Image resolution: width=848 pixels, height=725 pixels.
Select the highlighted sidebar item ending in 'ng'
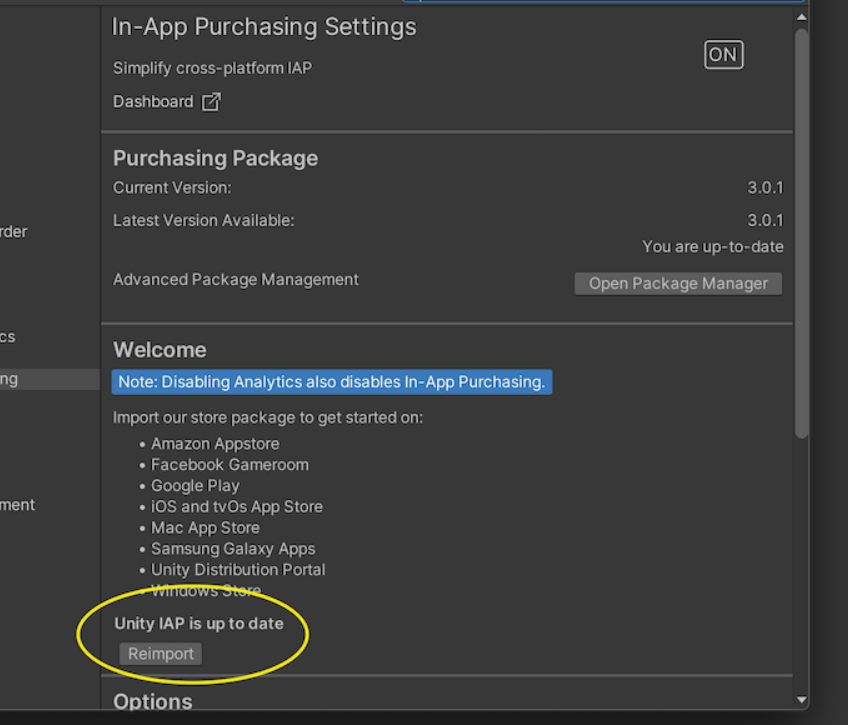pyautogui.click(x=50, y=380)
